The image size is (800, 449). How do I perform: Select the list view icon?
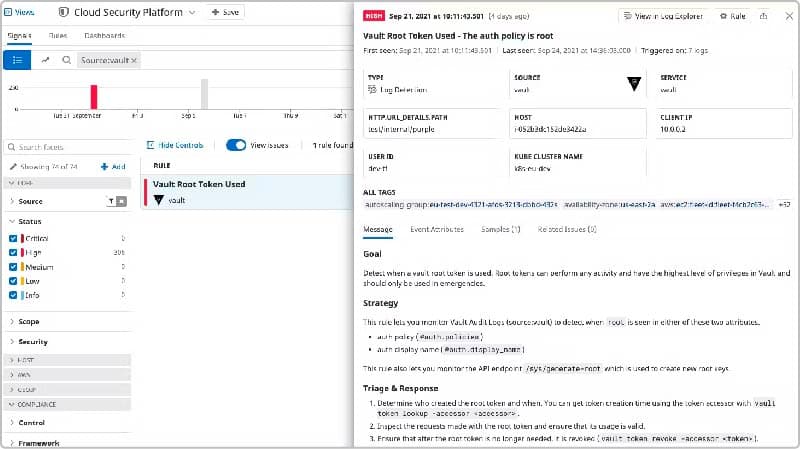pyautogui.click(x=18, y=60)
